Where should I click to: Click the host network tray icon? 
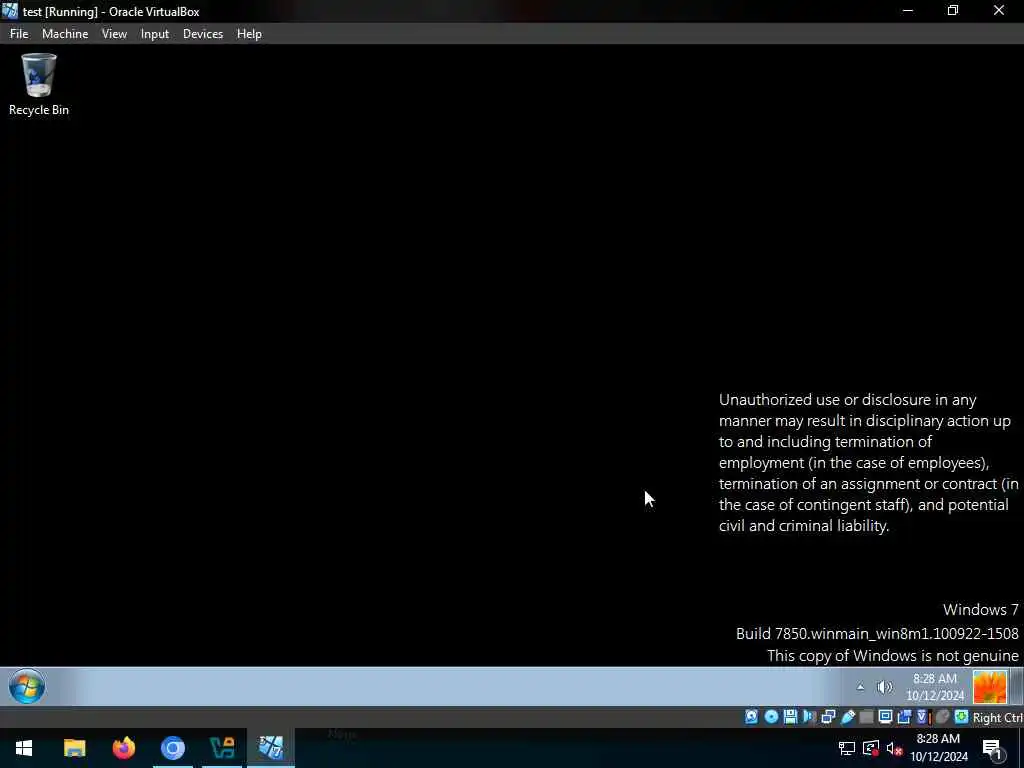(847, 748)
